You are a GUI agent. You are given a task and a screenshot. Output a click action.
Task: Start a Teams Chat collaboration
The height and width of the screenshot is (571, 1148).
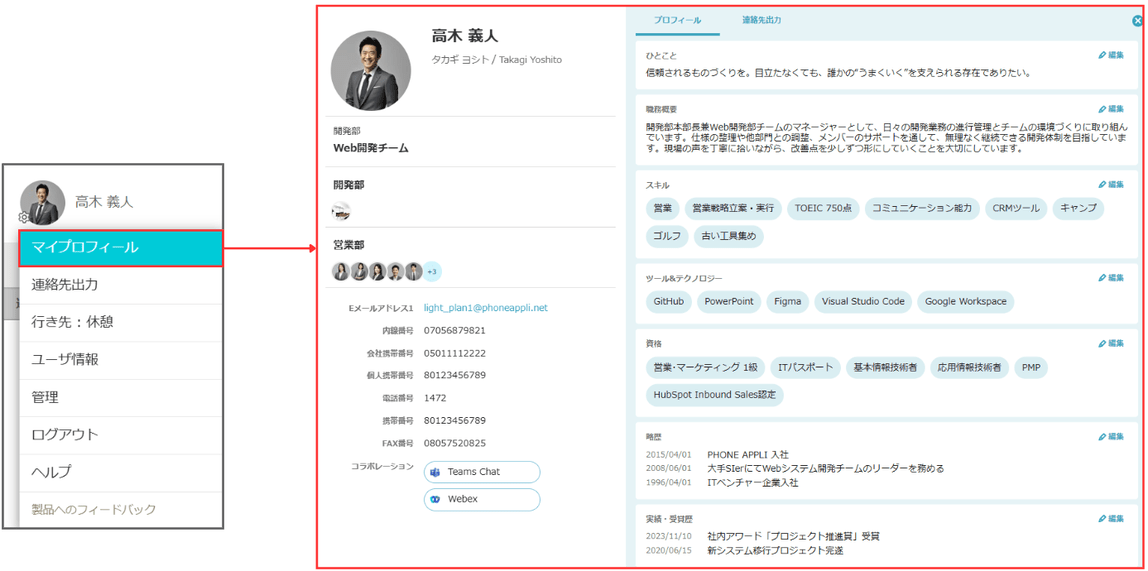pos(482,472)
